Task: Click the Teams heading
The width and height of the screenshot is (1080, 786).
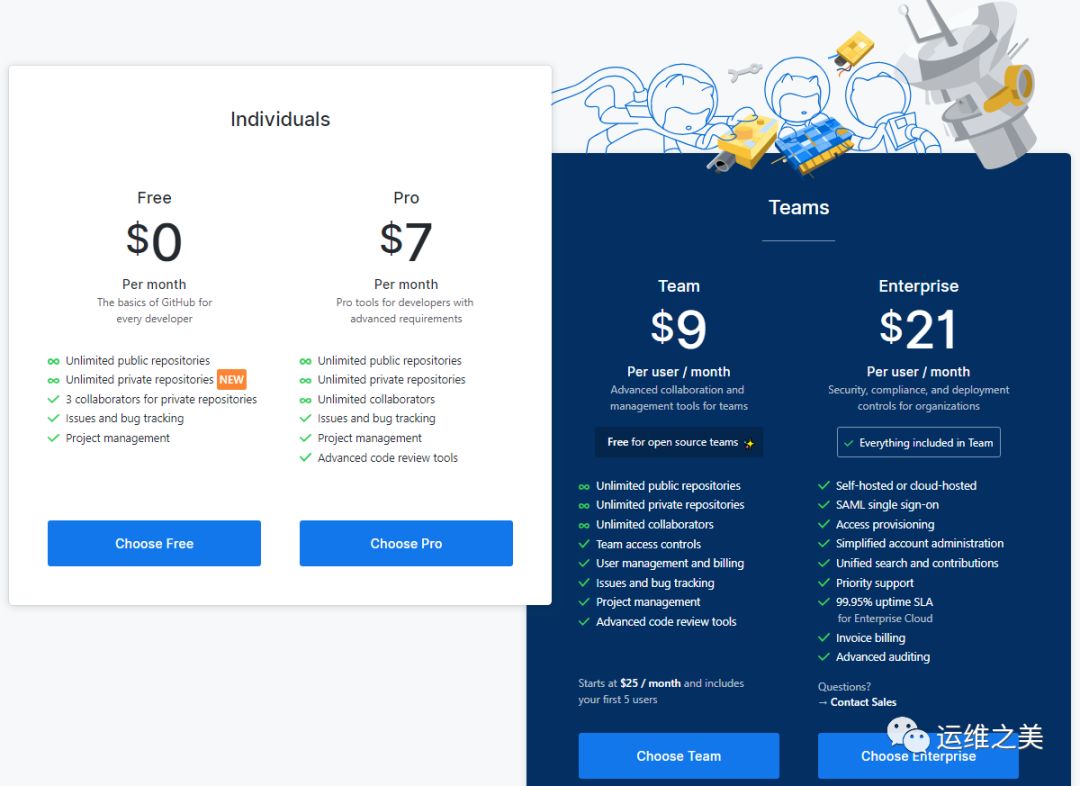Action: tap(799, 207)
